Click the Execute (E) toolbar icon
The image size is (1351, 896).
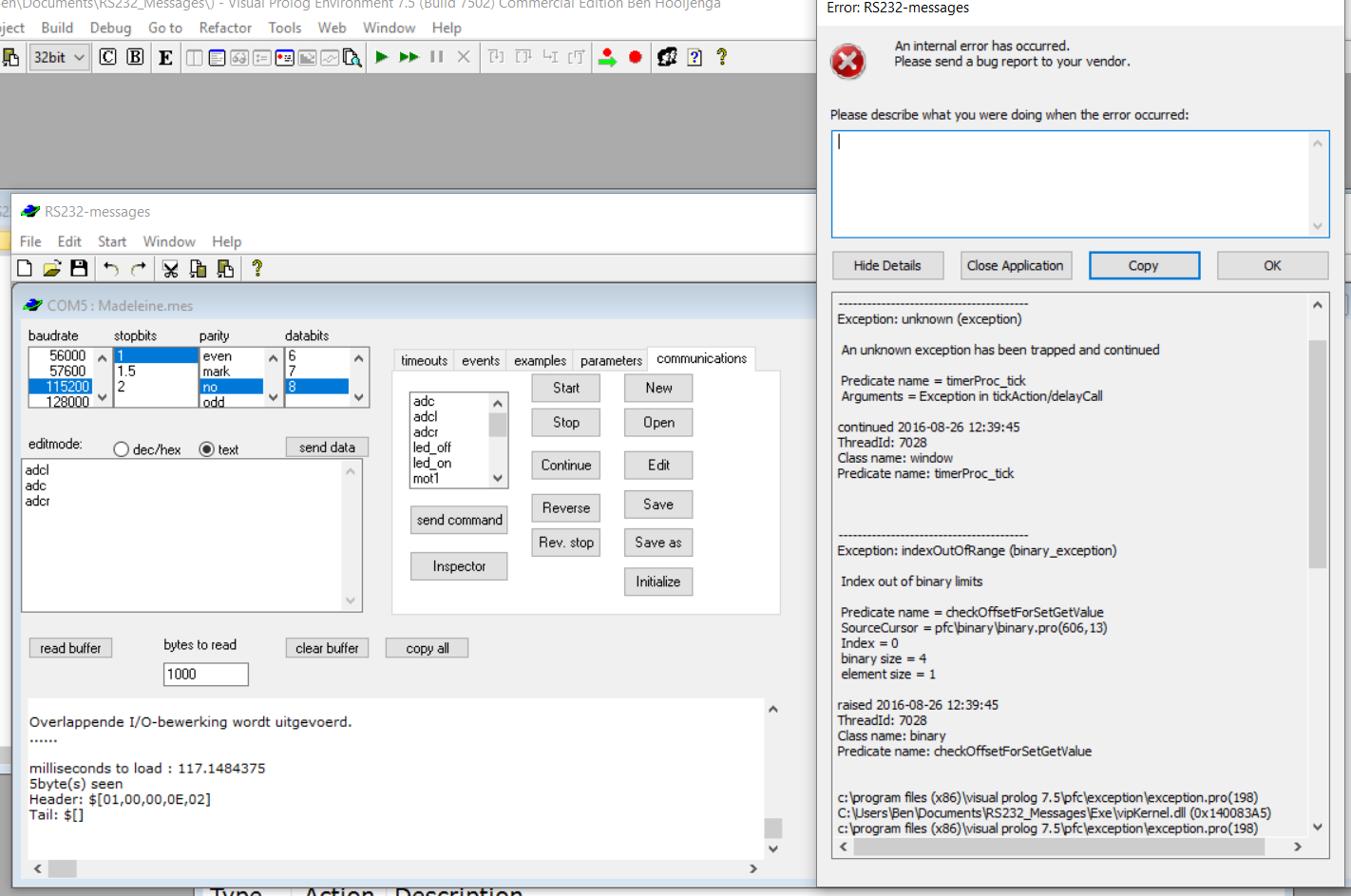tap(165, 57)
